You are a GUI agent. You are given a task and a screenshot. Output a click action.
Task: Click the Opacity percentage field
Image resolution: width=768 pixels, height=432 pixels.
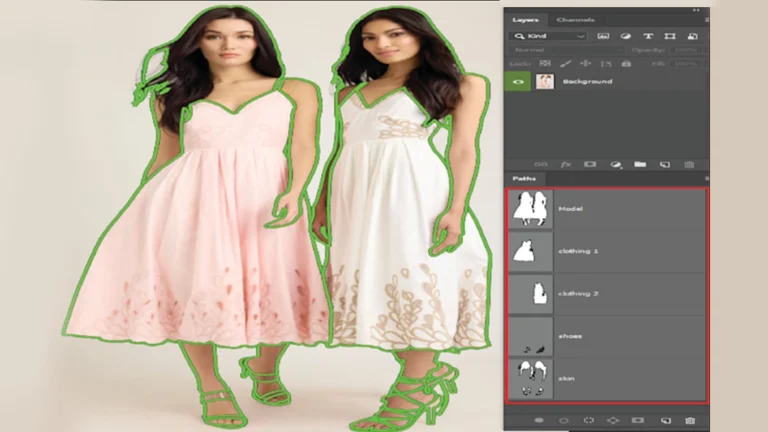click(x=686, y=50)
